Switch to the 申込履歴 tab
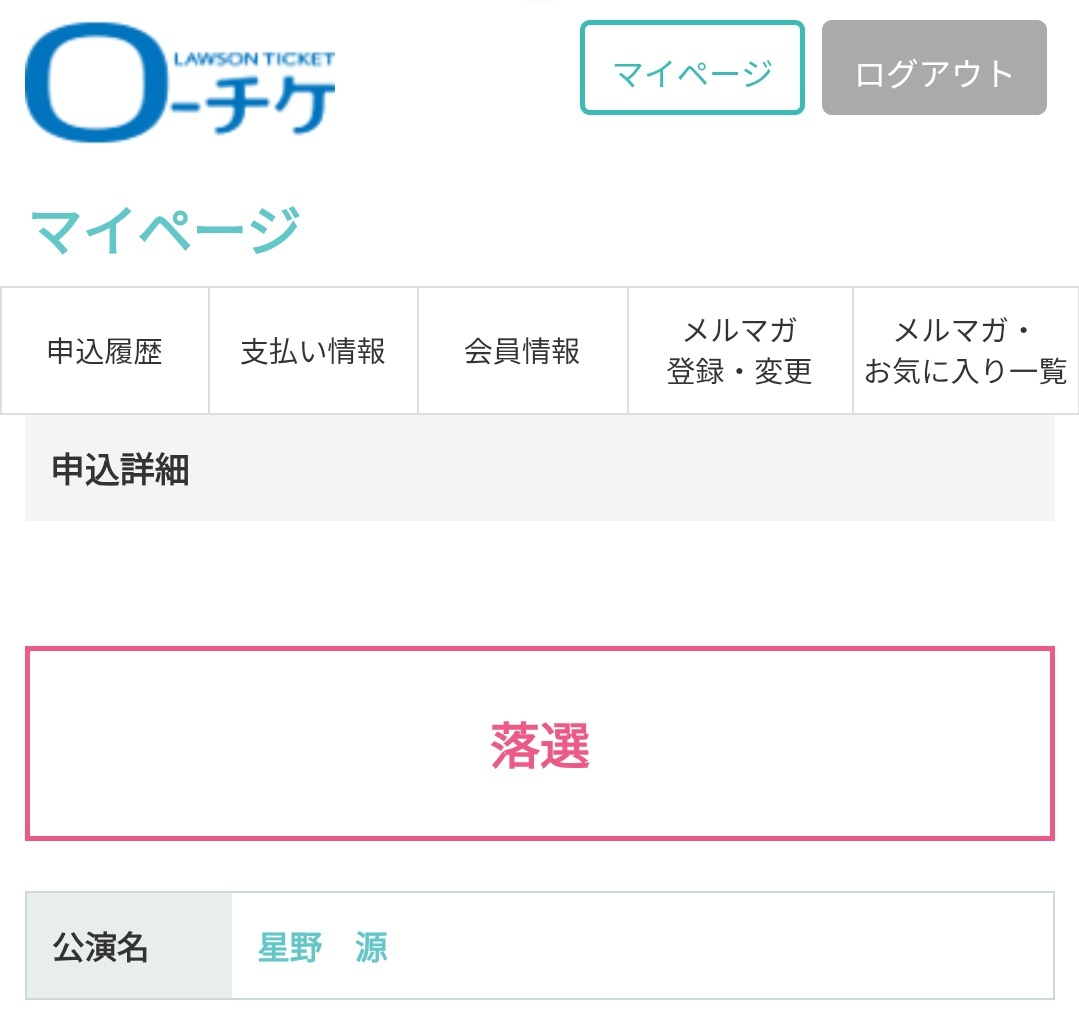The width and height of the screenshot is (1079, 1023). point(105,351)
